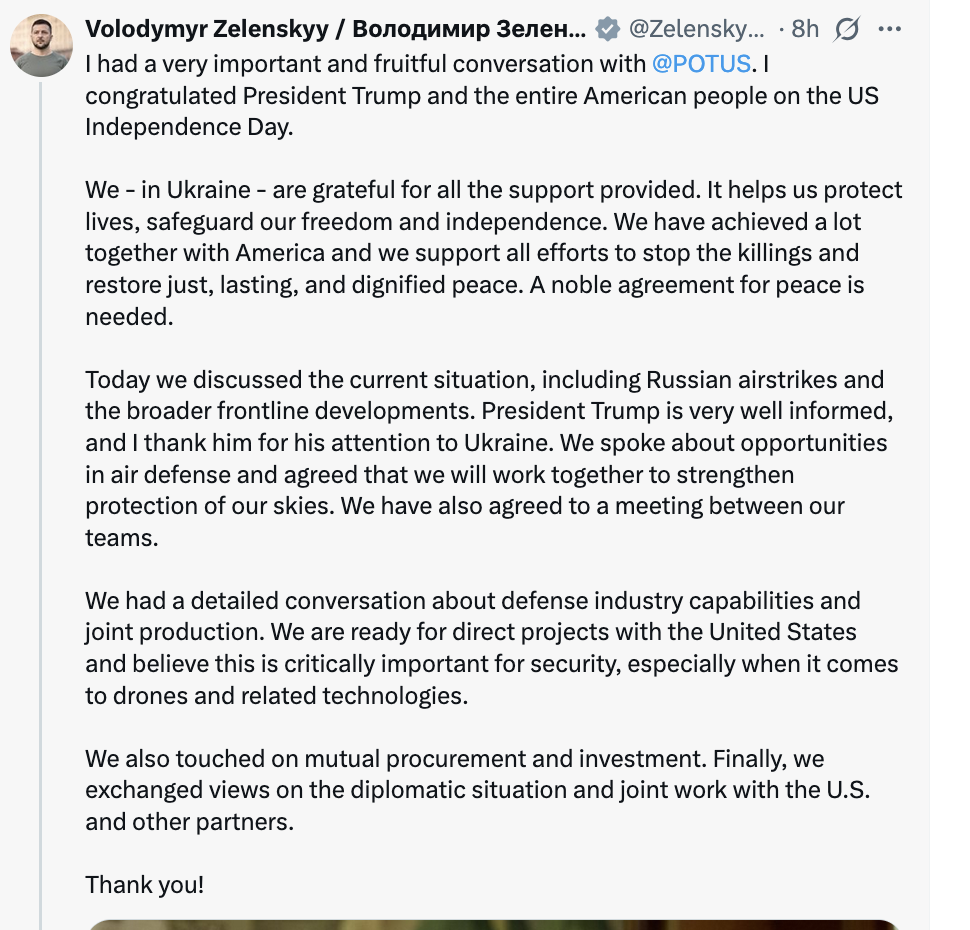This screenshot has height=930, width=970.
Task: Click the vertical thread line below avatar
Action: click(x=41, y=500)
